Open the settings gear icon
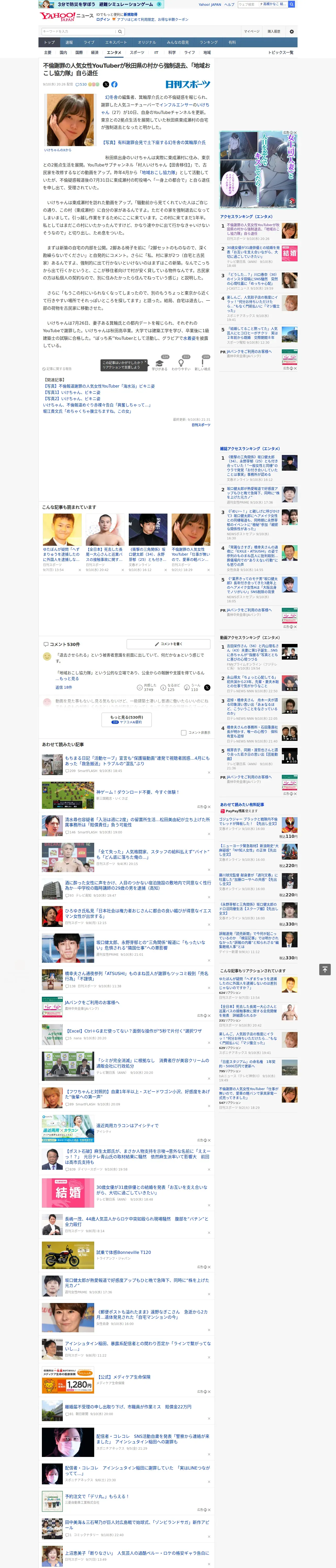336x1568 pixels. [292, 32]
